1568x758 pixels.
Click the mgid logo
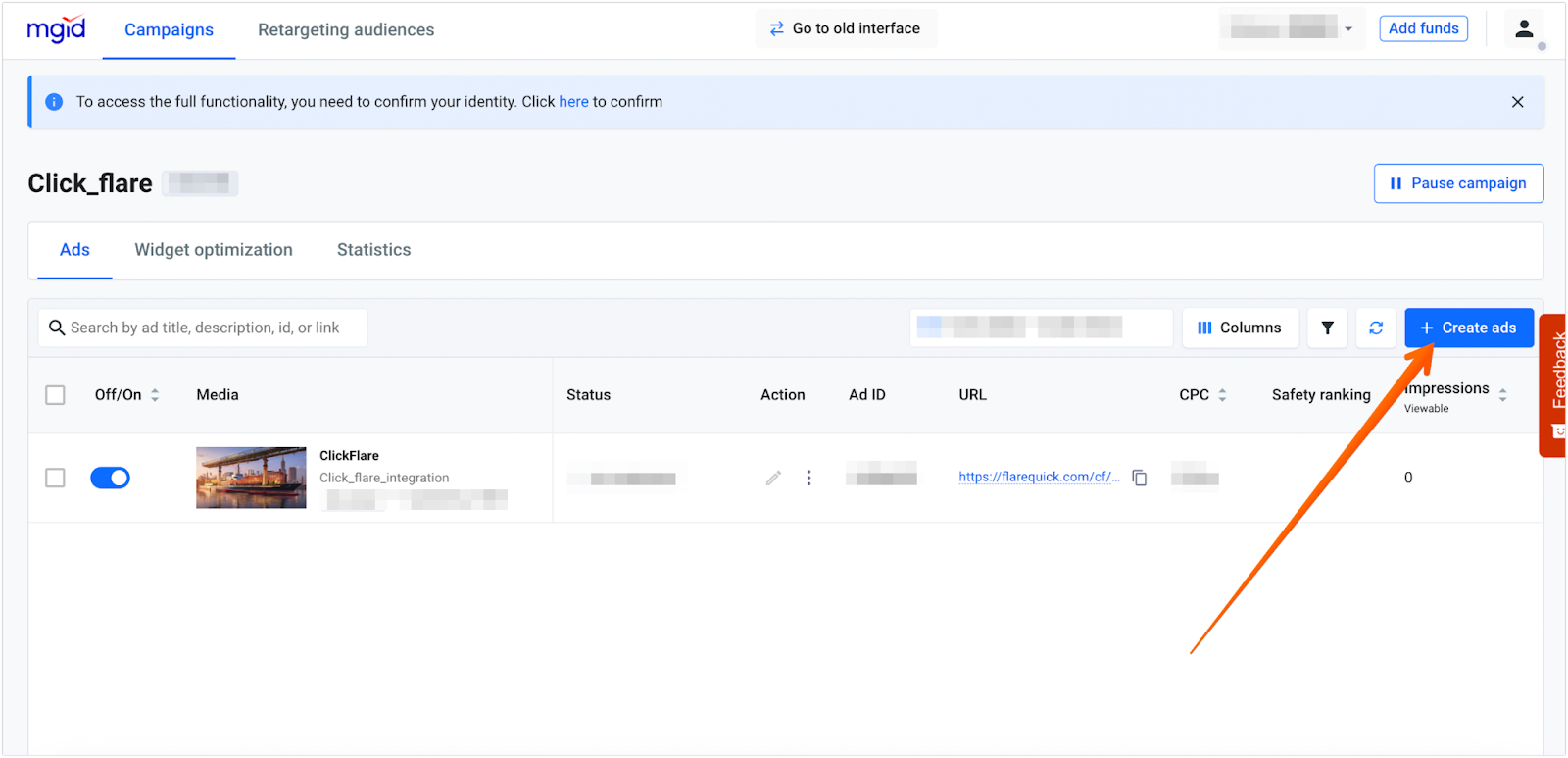(x=57, y=29)
